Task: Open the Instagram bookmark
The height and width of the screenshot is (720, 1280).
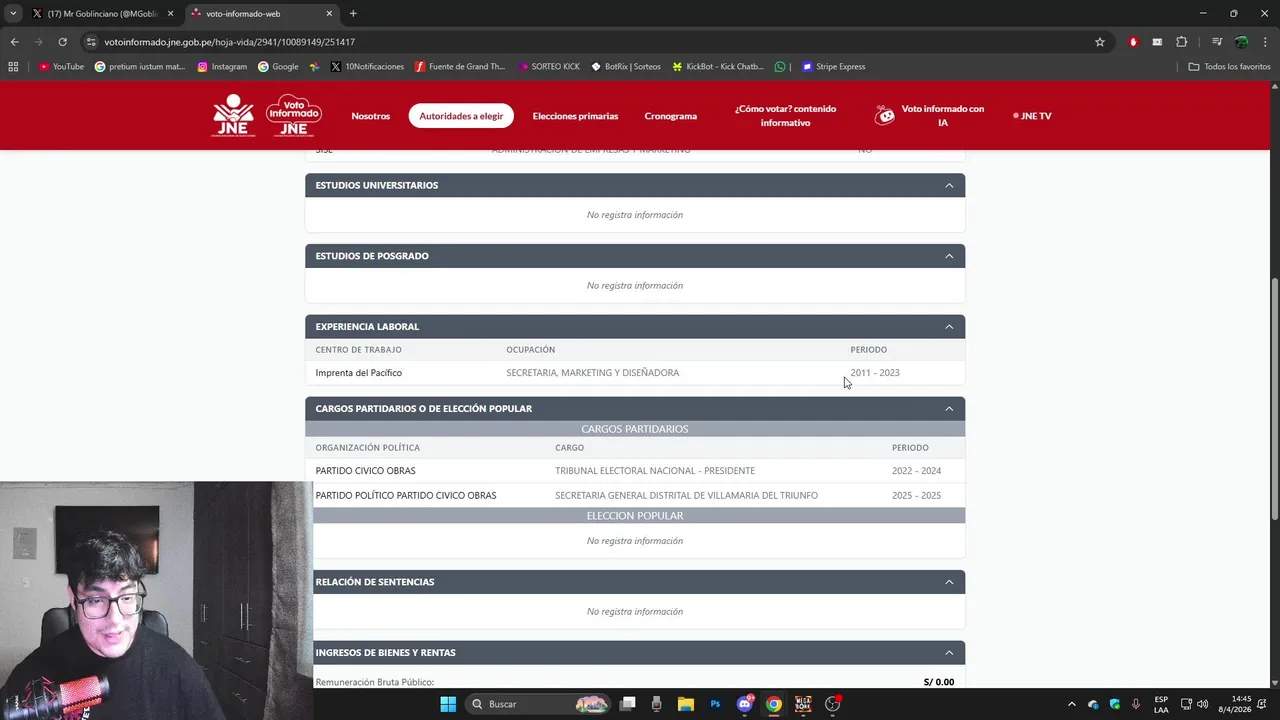Action: (222, 67)
